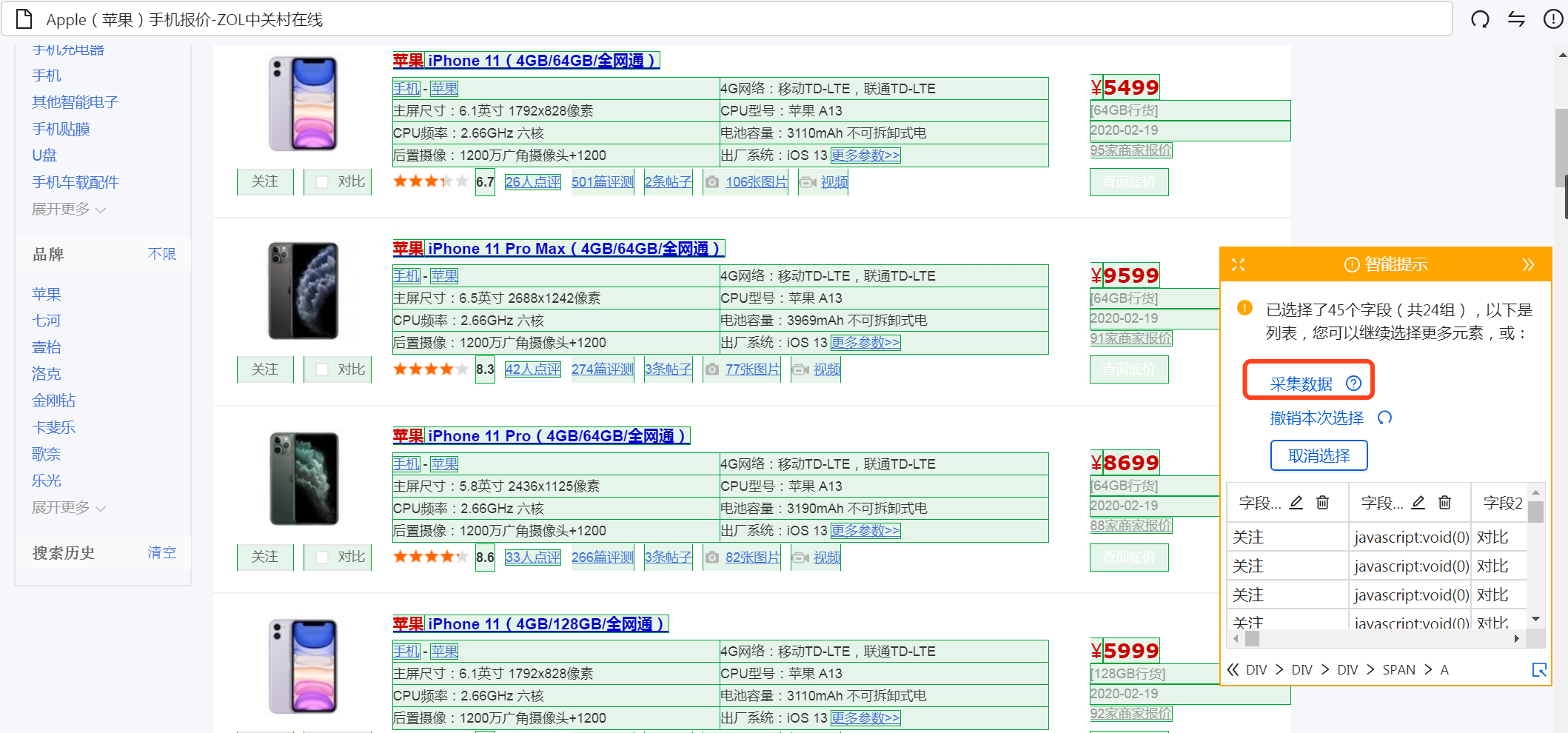Click the camera icon beside 106张图片

(x=711, y=182)
